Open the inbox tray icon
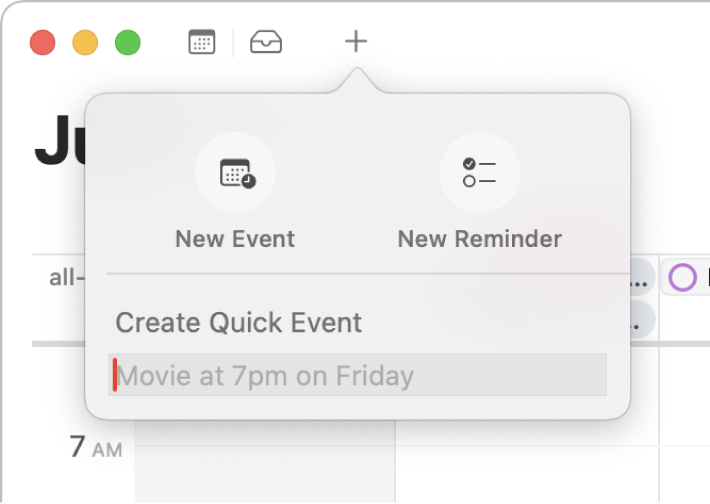 tap(266, 42)
